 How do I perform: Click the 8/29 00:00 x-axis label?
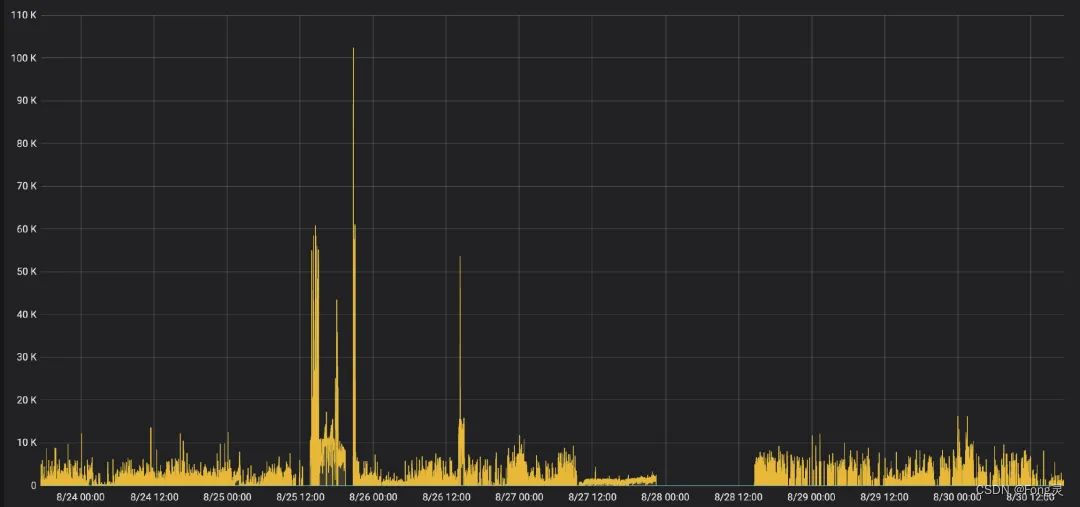click(x=811, y=497)
